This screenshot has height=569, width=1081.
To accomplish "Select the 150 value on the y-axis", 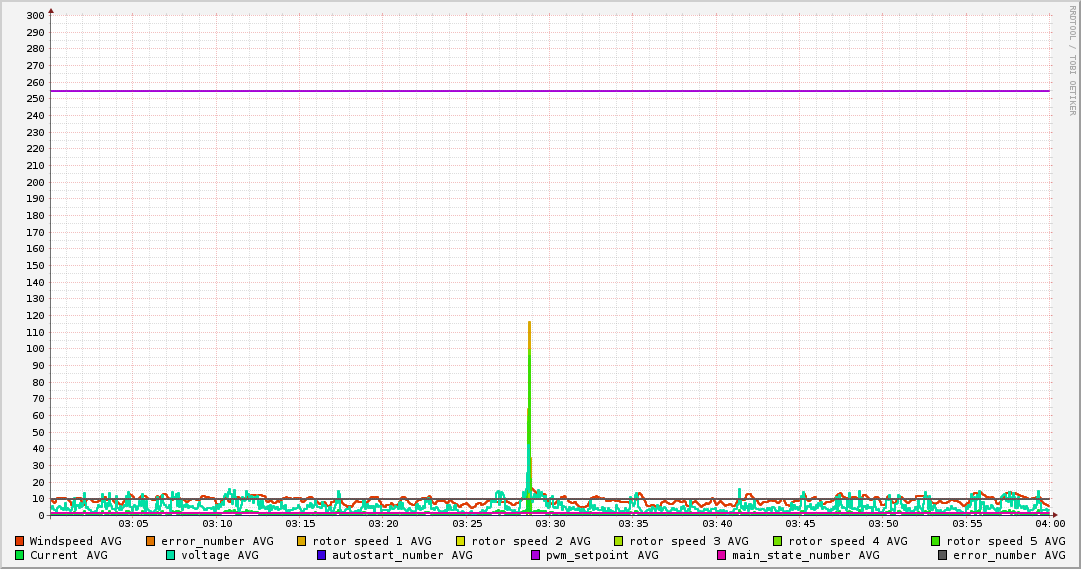I will [x=35, y=266].
